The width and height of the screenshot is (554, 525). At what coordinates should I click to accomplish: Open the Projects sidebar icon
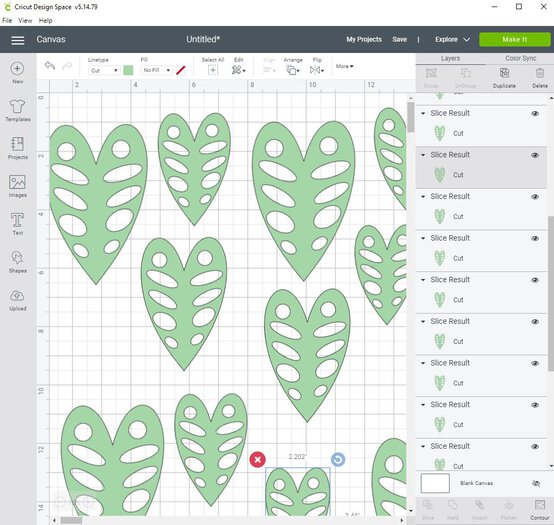tap(17, 144)
